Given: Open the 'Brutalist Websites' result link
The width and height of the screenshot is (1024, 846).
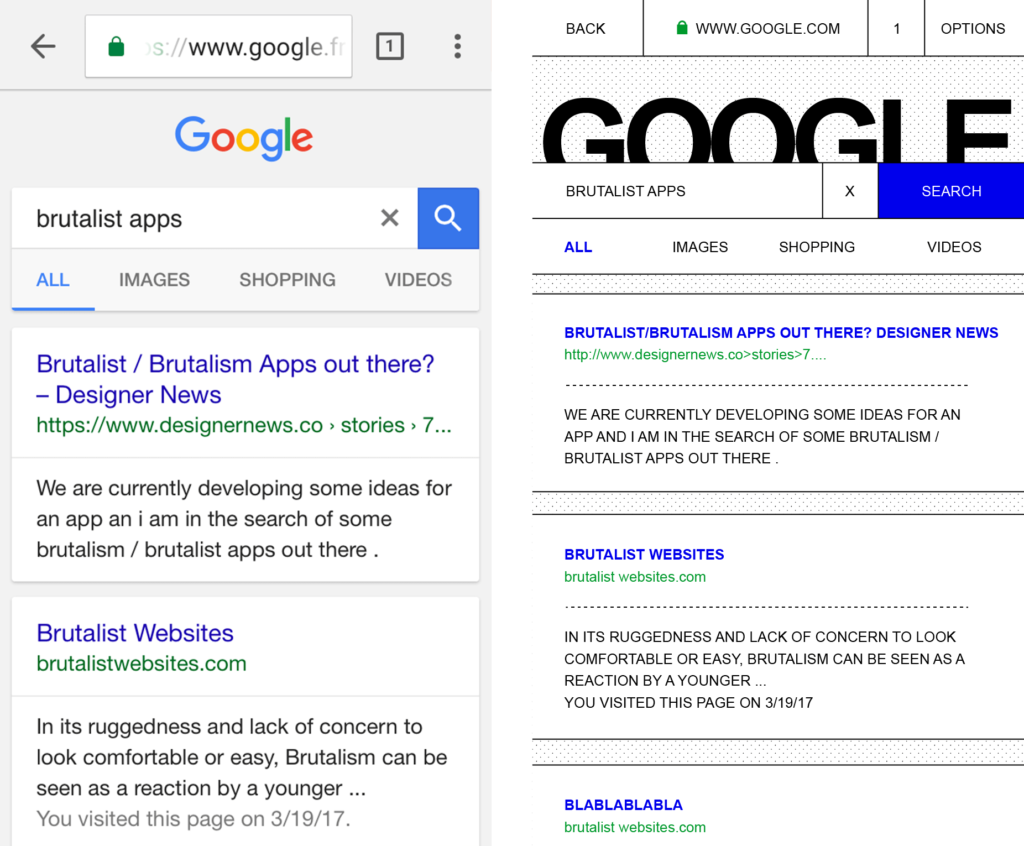Looking at the screenshot, I should click(x=135, y=633).
